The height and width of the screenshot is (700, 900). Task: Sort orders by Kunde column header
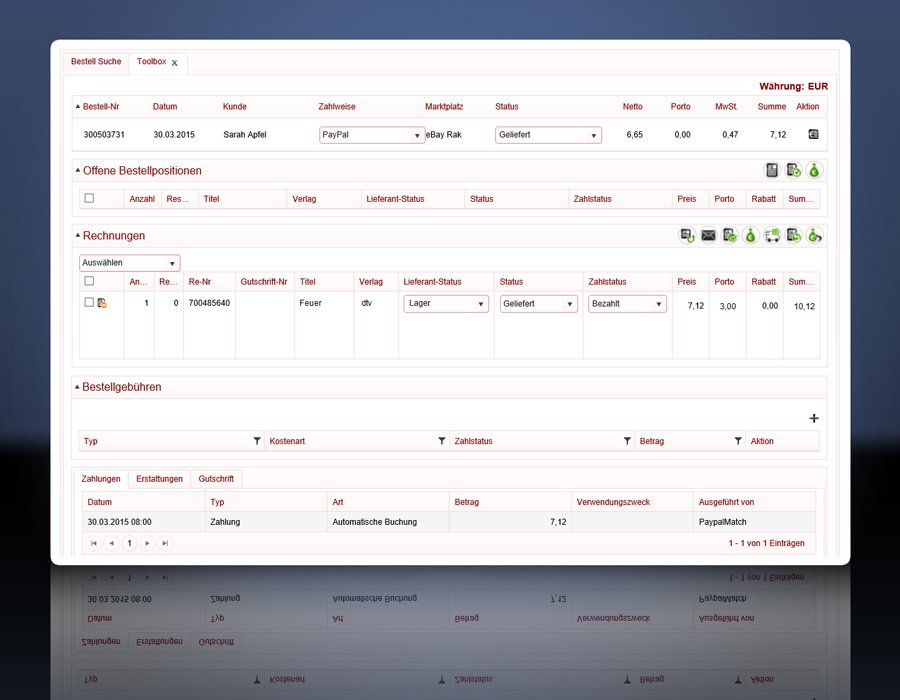tap(235, 107)
